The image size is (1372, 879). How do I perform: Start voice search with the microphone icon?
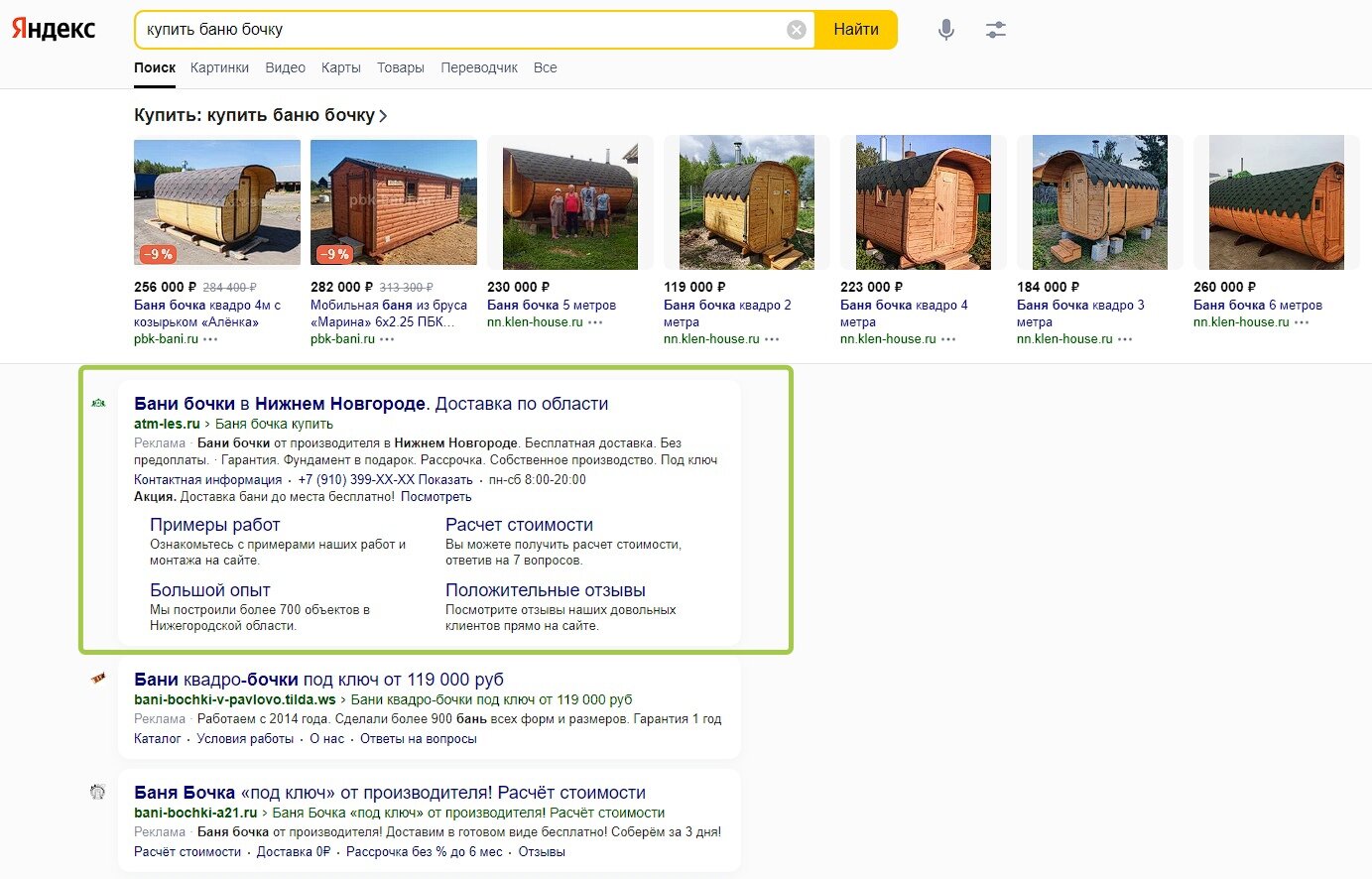coord(946,30)
